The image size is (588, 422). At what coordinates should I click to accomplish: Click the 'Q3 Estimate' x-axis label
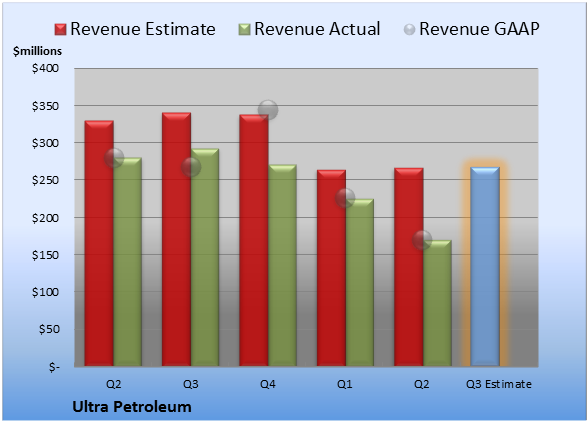coord(499,384)
